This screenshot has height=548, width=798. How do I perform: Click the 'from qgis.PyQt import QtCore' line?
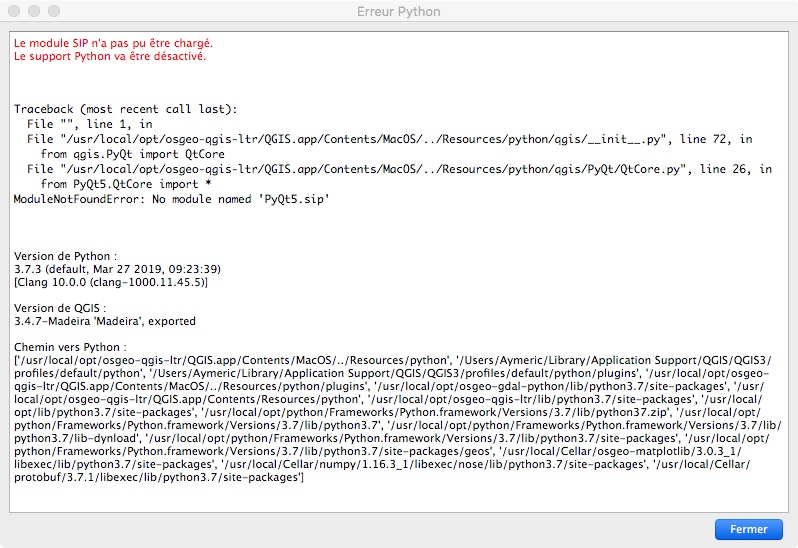(x=132, y=154)
